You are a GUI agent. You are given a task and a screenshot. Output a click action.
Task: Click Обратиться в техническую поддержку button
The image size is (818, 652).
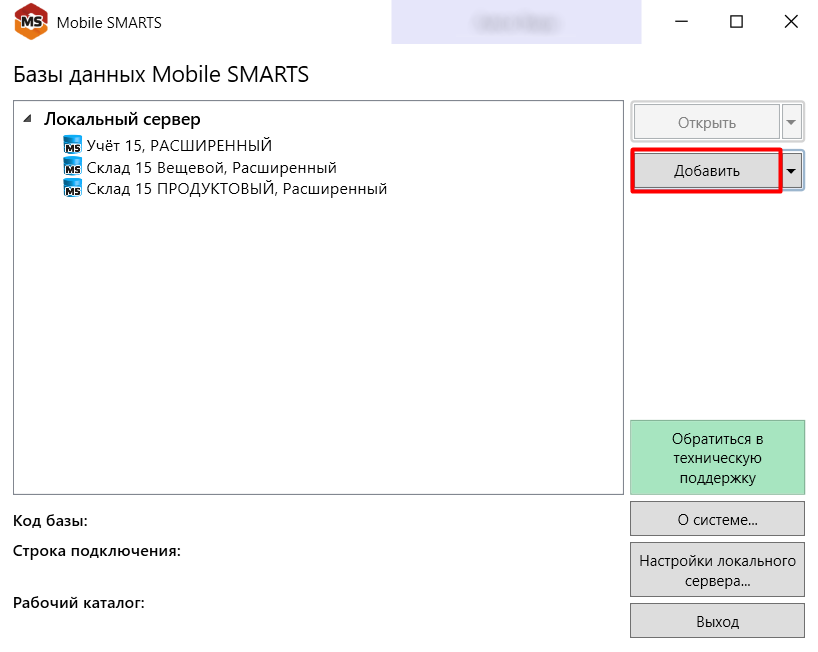coord(717,457)
